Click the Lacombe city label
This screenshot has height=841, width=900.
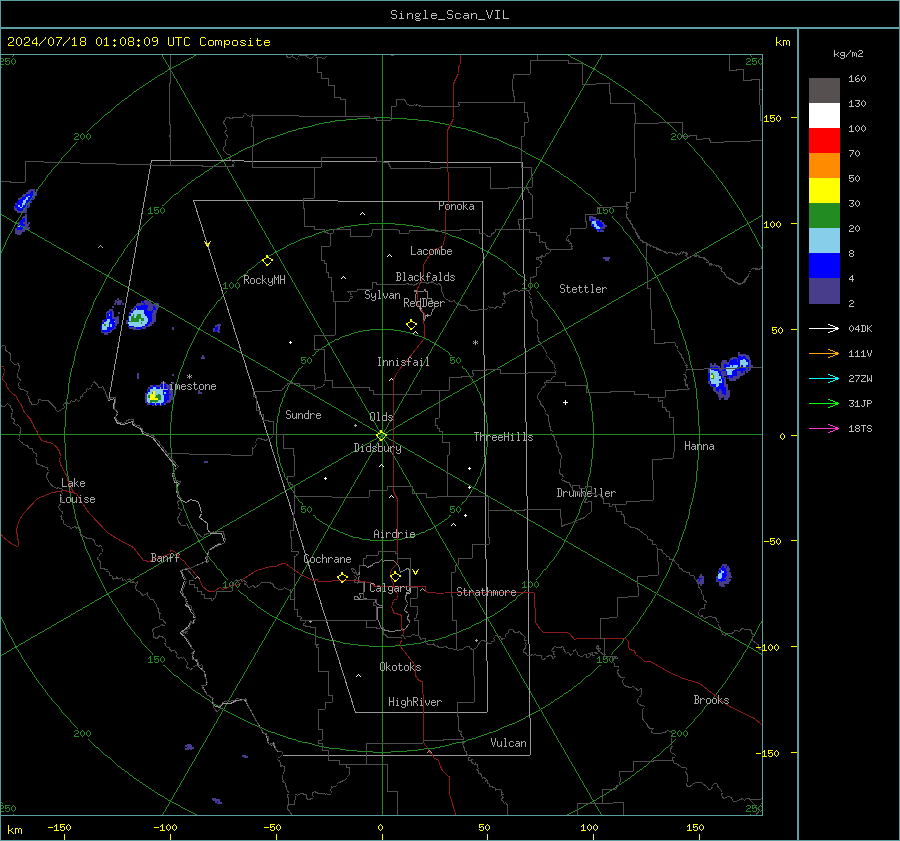point(431,251)
